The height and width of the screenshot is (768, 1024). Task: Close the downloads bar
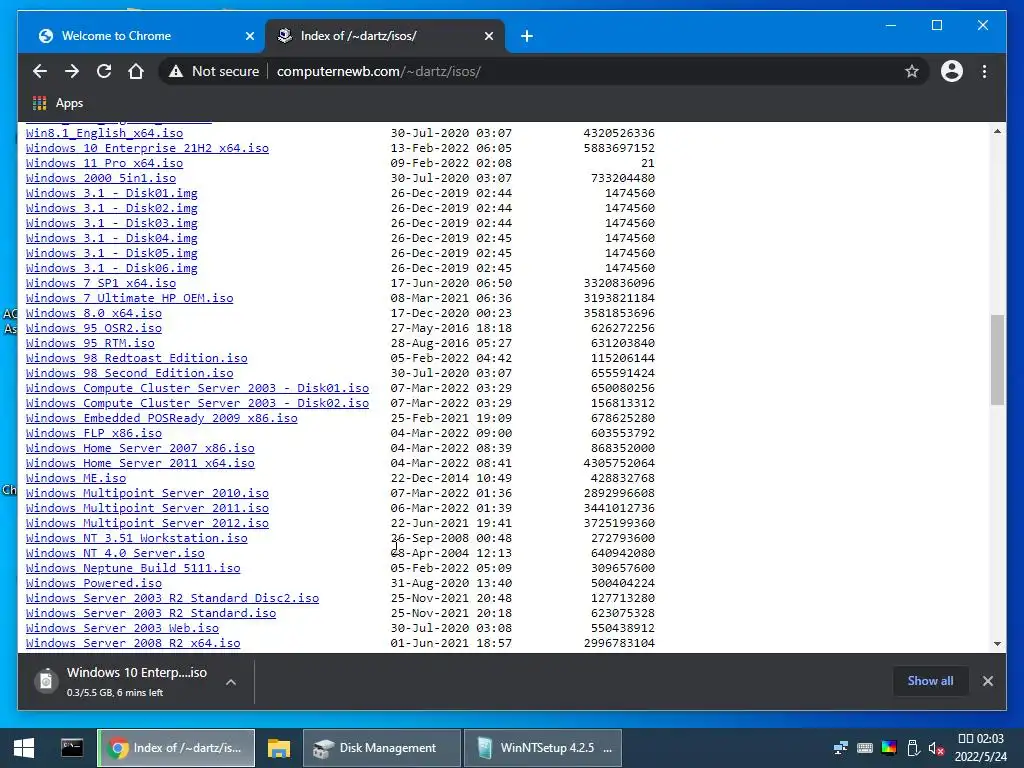(x=987, y=681)
